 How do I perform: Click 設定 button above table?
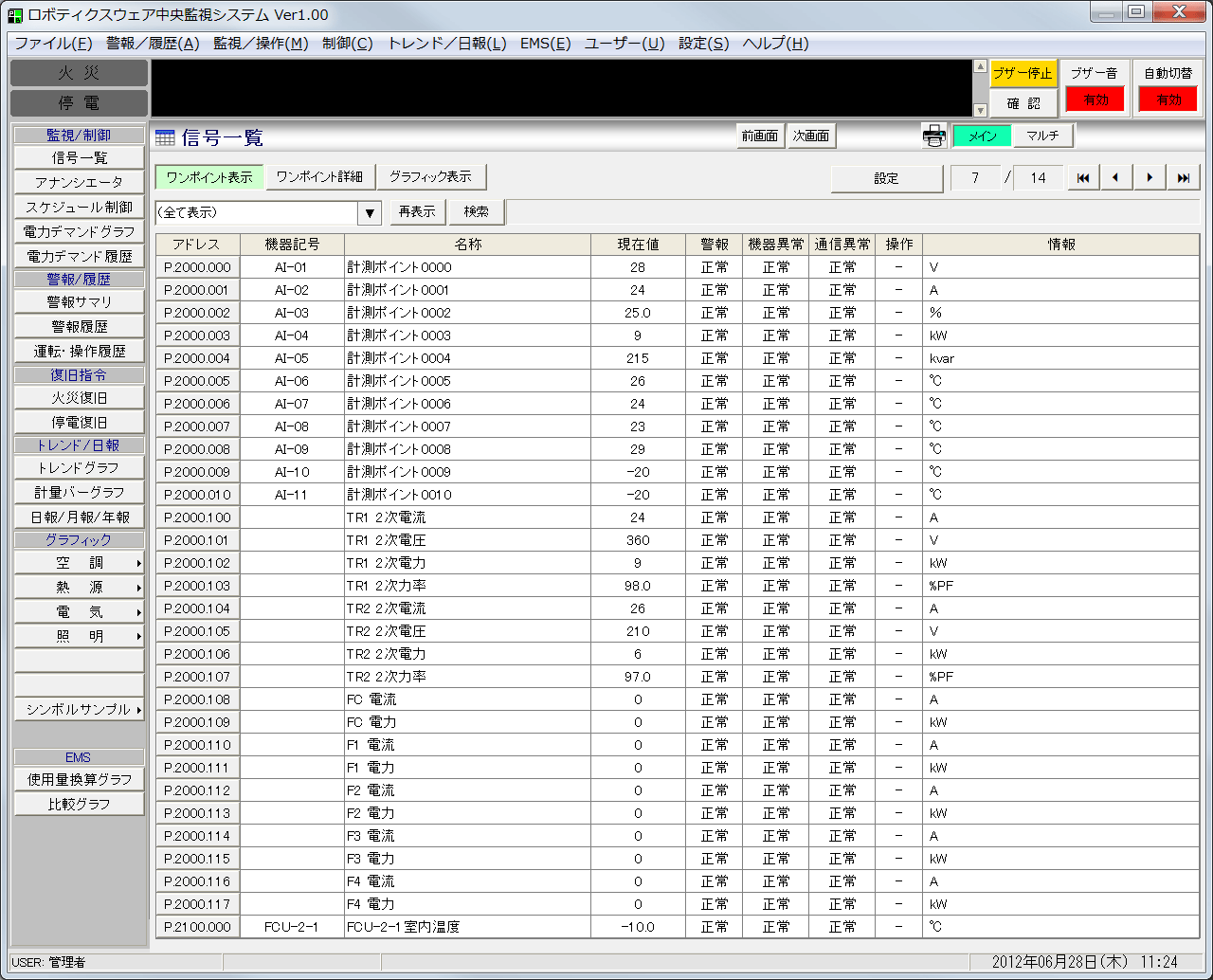[x=886, y=178]
